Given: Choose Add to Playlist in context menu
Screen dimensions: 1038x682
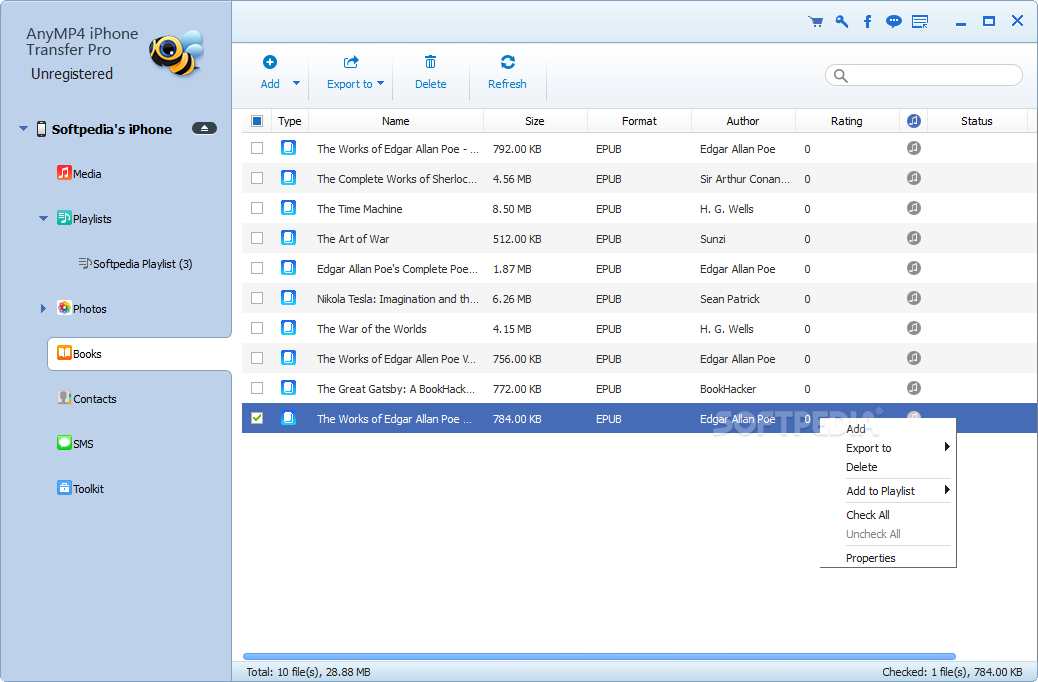Looking at the screenshot, I should [x=880, y=491].
